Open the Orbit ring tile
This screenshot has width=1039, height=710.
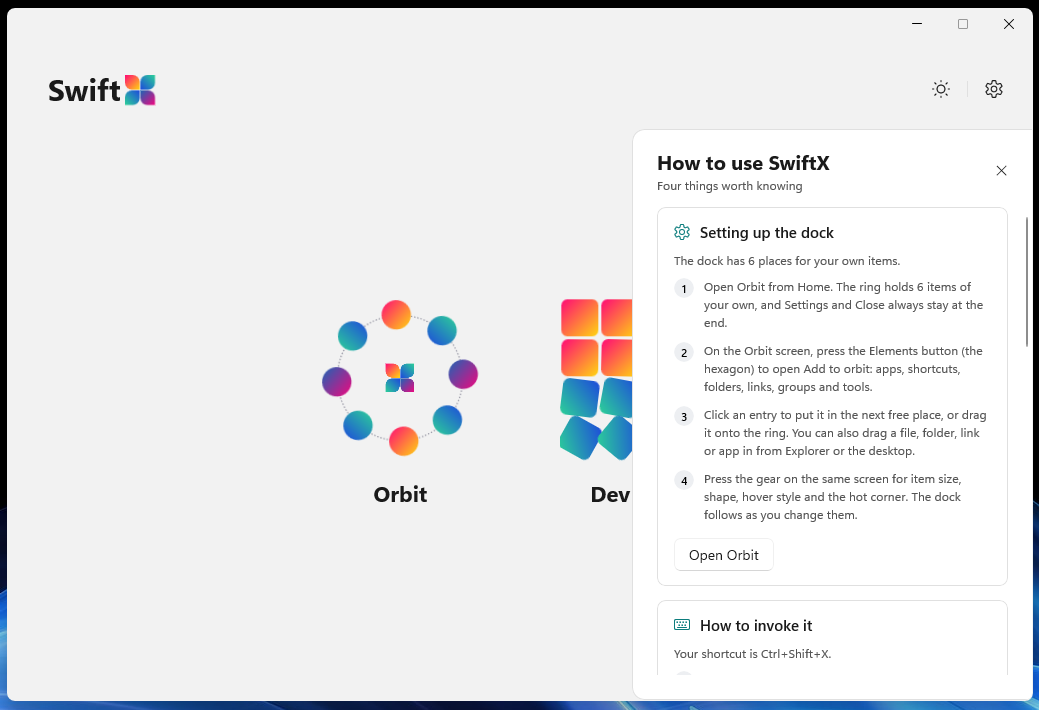pyautogui.click(x=400, y=378)
